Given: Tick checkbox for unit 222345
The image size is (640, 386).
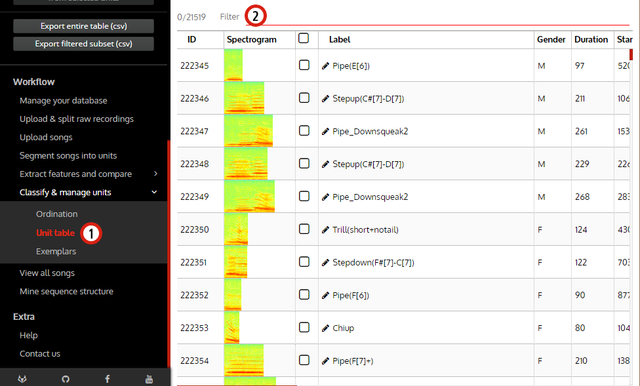Looking at the screenshot, I should 304,65.
